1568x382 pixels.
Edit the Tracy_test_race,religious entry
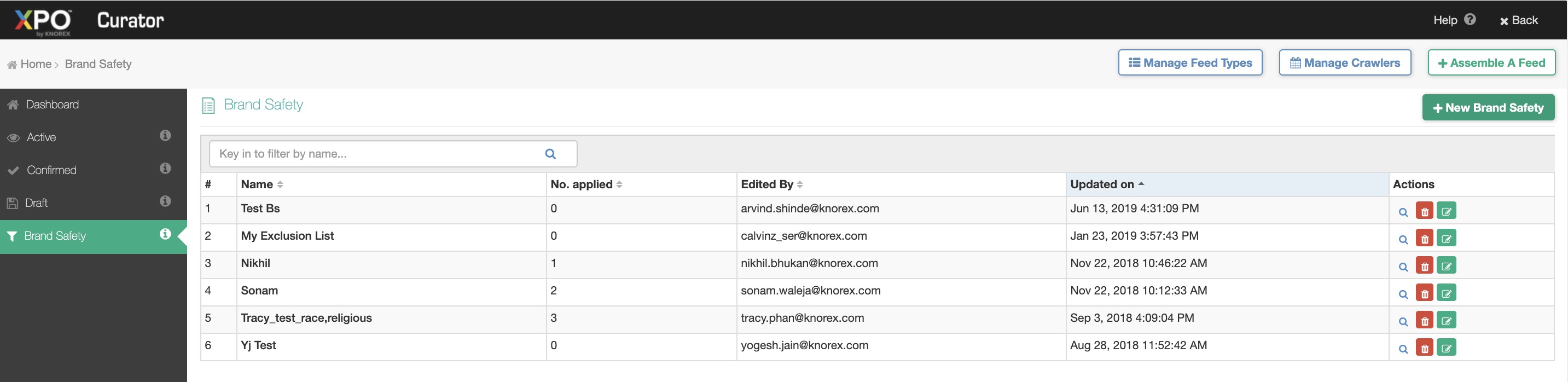coord(1446,321)
